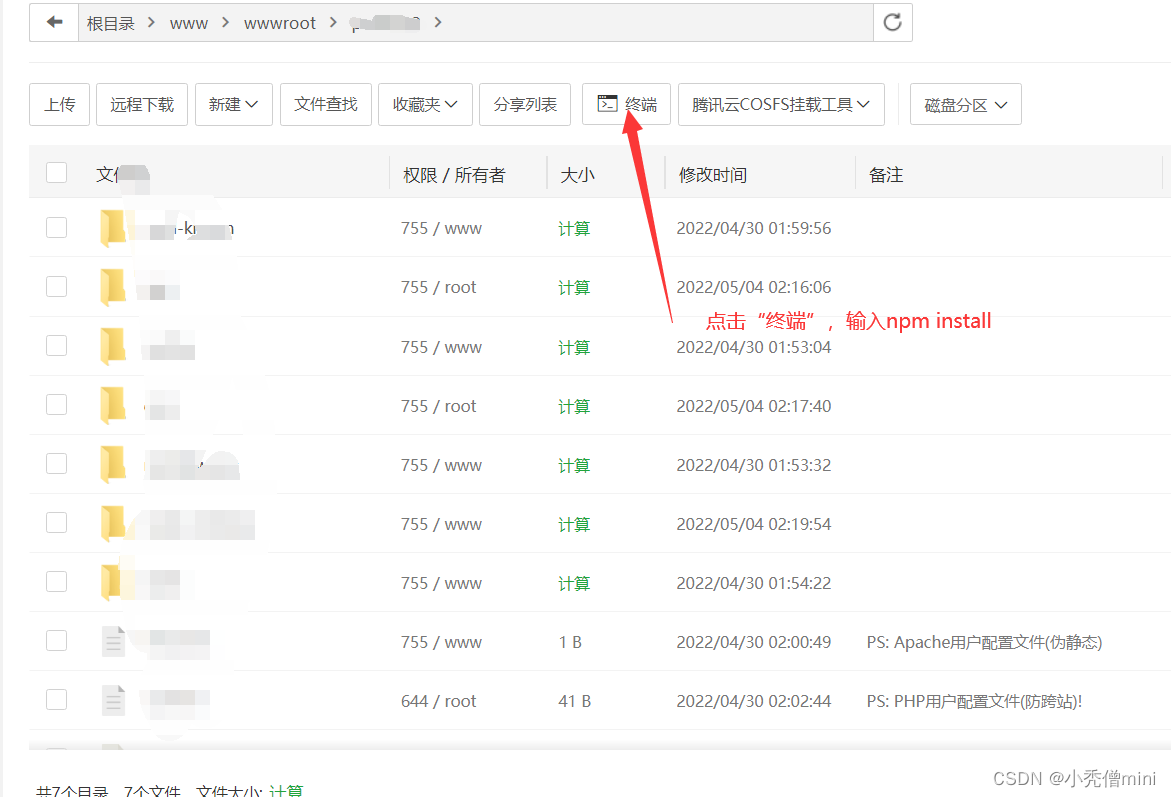Calculate size for row 2022/05/04 02:16:06
The image size is (1171, 797).
point(574,288)
